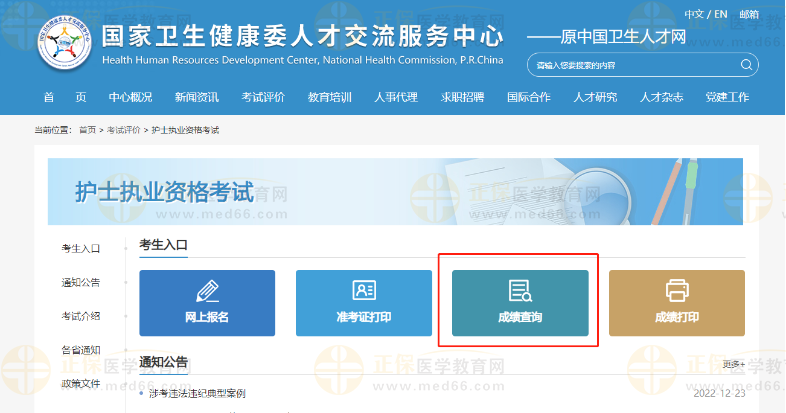Expand notices with 更多+ link
Viewport: 786px width, 413px height.
pos(734,364)
